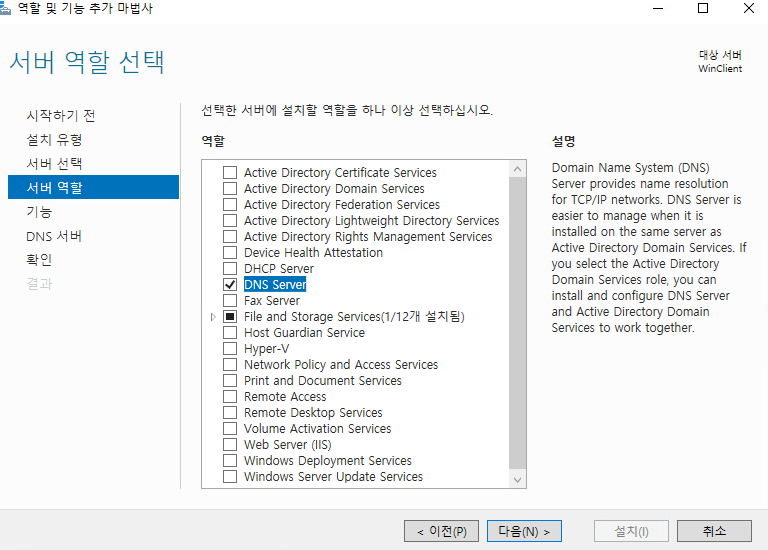The width and height of the screenshot is (768, 550).
Task: Check the Remote Access role
Action: click(x=230, y=396)
